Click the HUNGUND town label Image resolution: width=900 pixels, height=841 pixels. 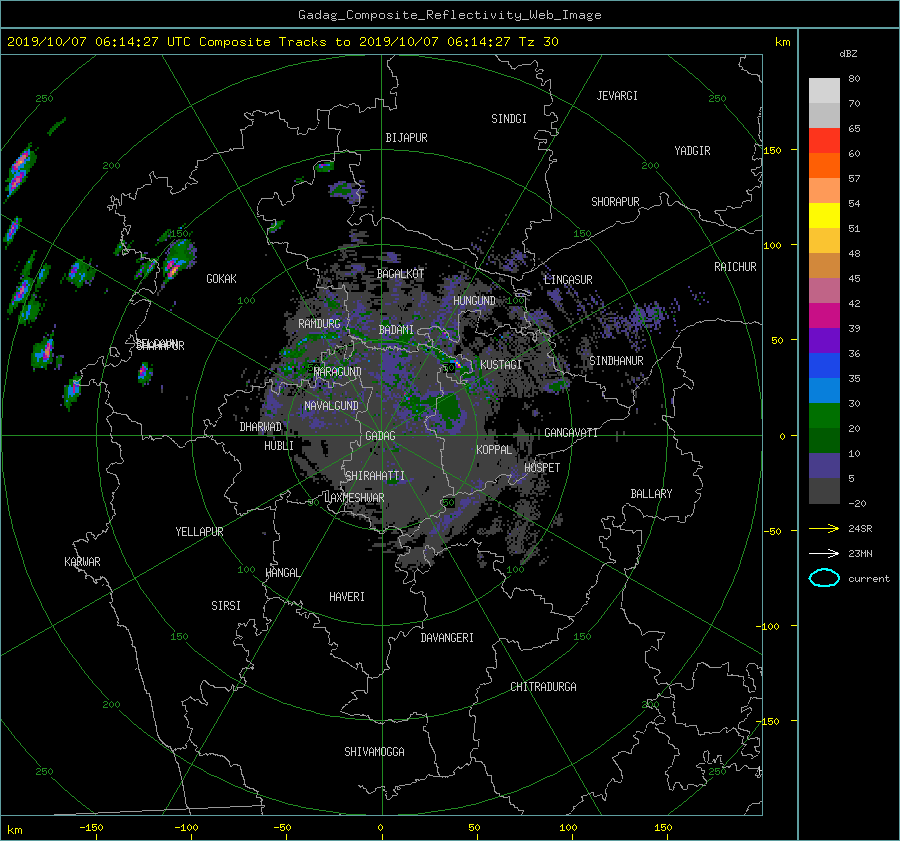click(474, 301)
